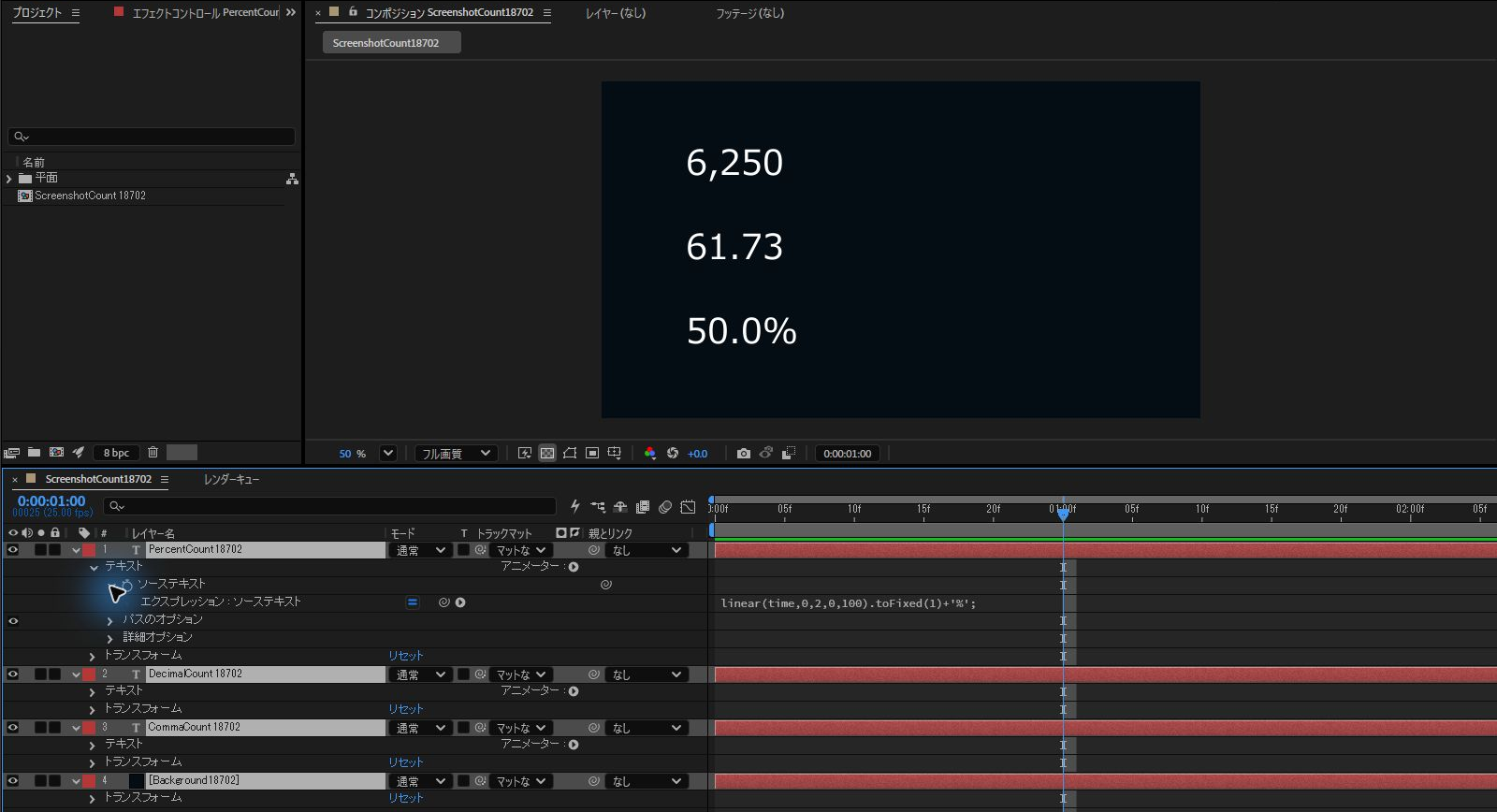Expand パスのオプション property group
The image size is (1497, 812).
pyautogui.click(x=109, y=620)
